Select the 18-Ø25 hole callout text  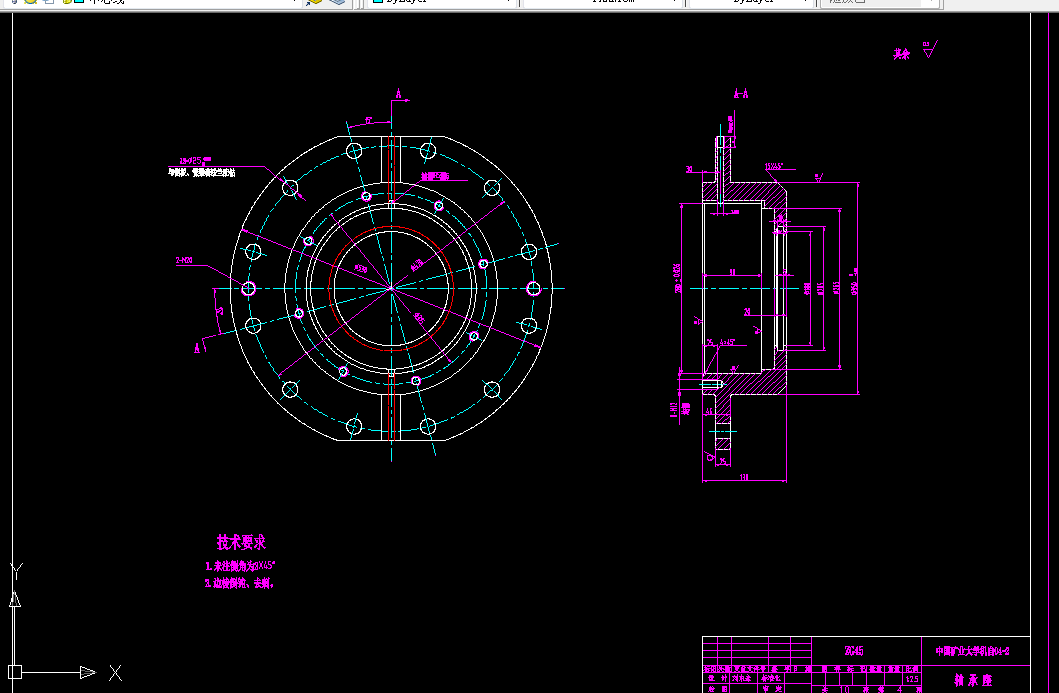click(x=195, y=161)
